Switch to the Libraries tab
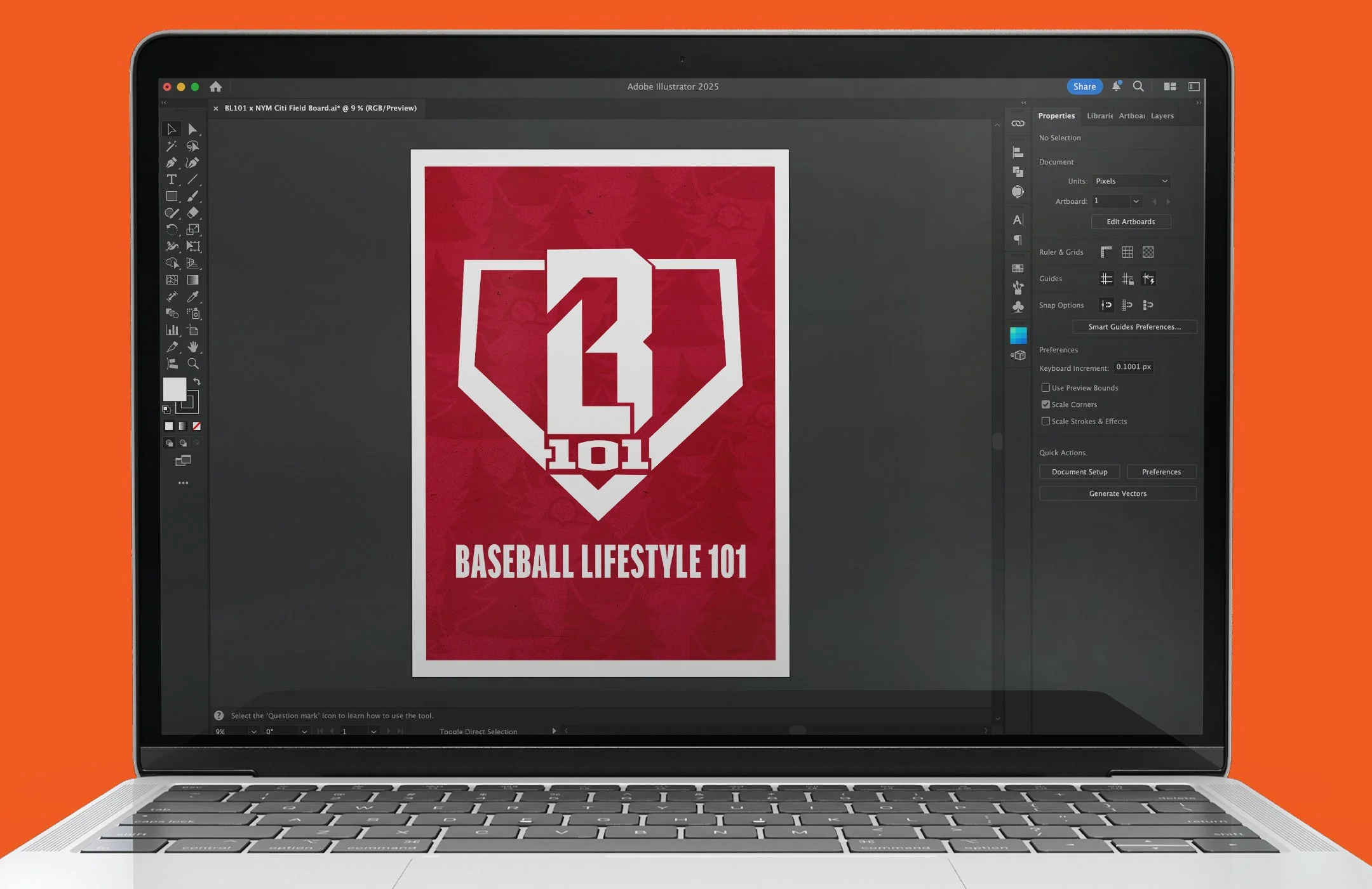Screen dimensions: 1372x889 click(x=1100, y=116)
